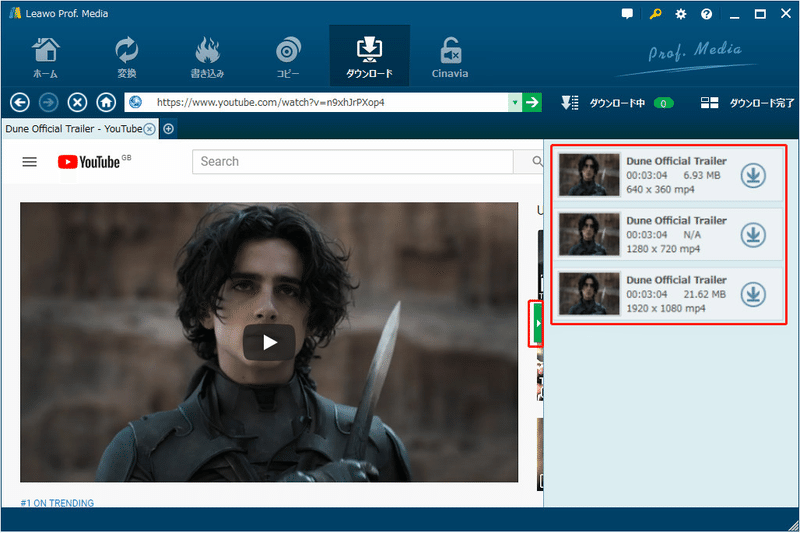800x533 pixels.
Task: Select the ダウンロード module tab
Action: click(369, 56)
